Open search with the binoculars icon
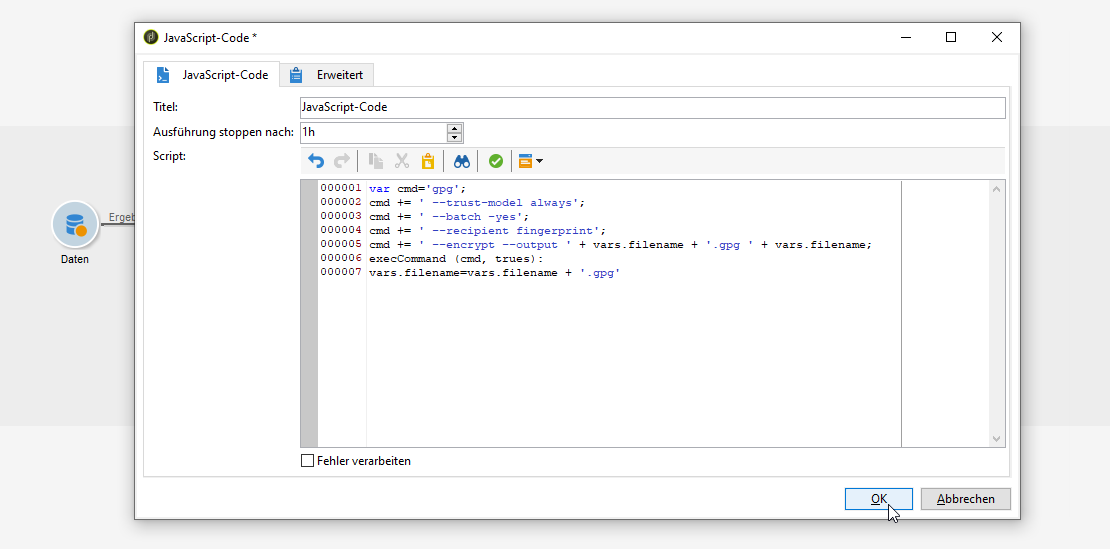1110x549 pixels. coord(462,161)
